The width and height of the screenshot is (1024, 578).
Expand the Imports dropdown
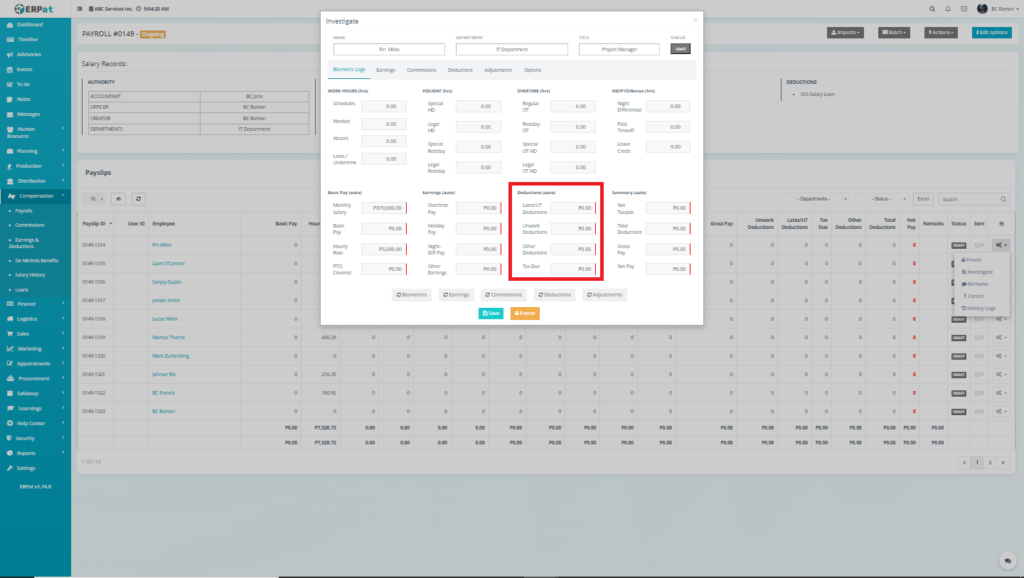[x=846, y=33]
